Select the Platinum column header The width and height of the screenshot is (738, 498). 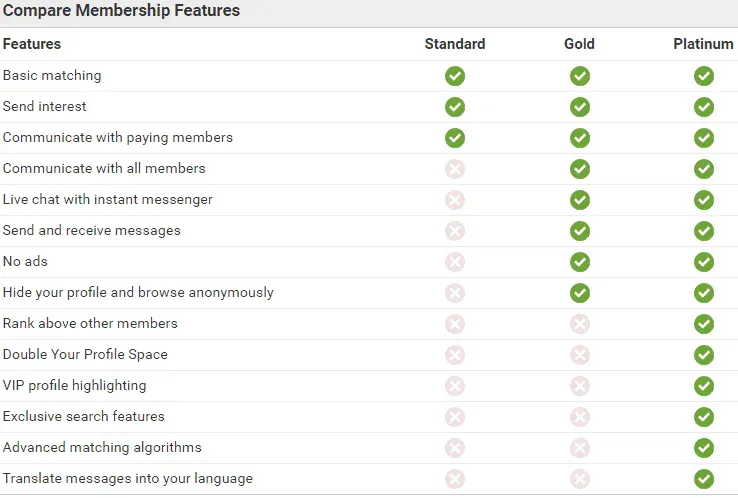[x=703, y=44]
